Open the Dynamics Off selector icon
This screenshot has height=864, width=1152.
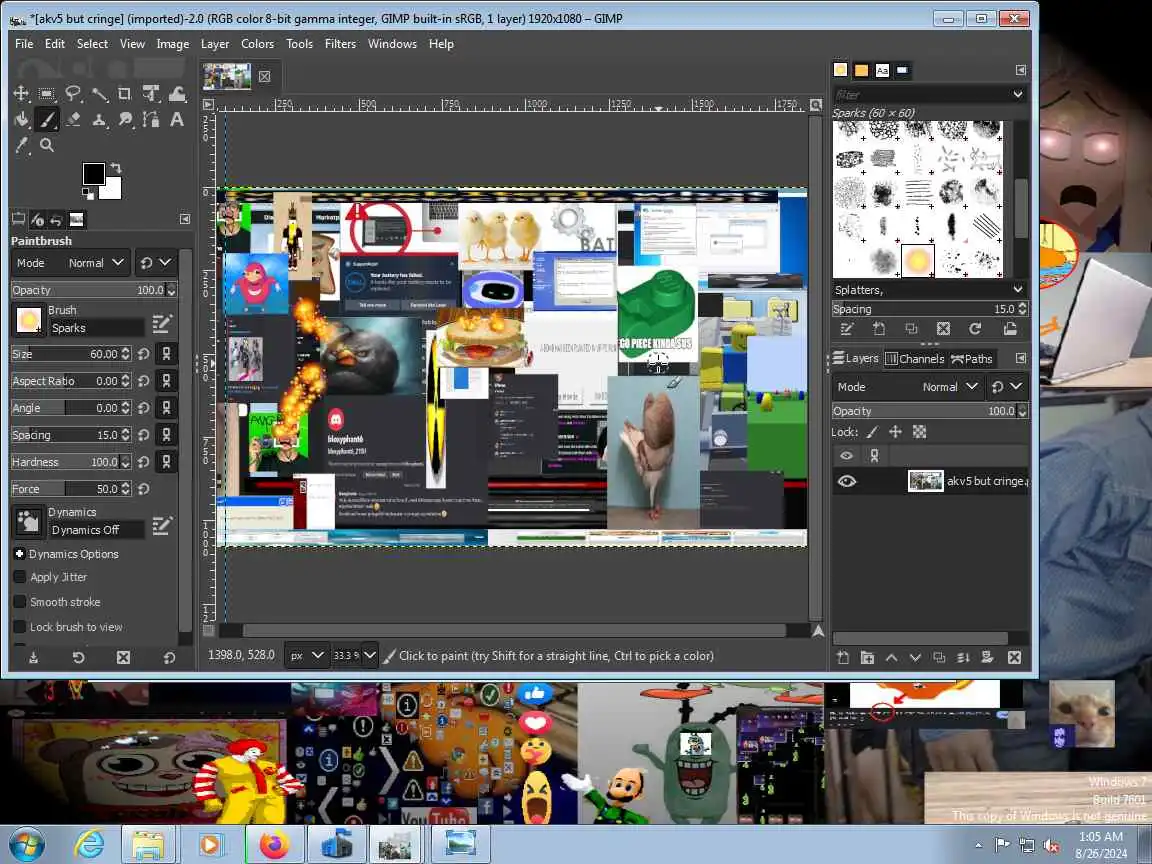click(29, 522)
